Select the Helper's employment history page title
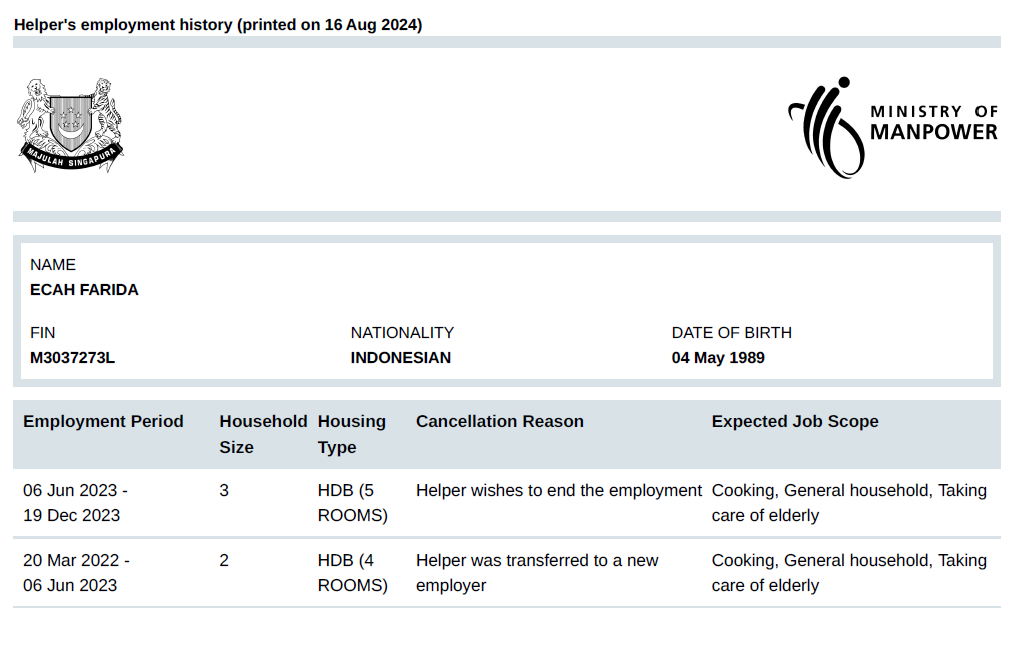 pos(218,25)
